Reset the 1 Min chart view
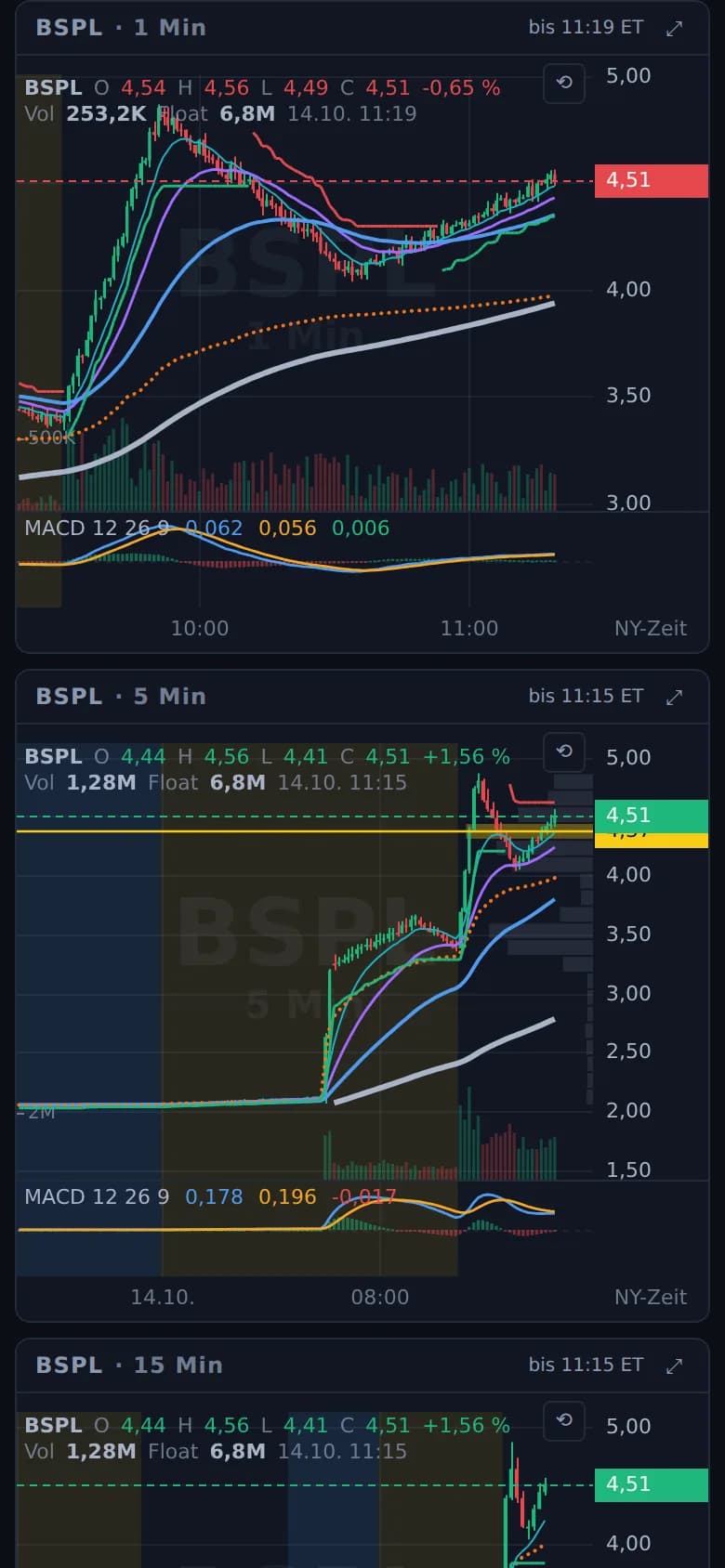This screenshot has width=725, height=1568. point(564,83)
